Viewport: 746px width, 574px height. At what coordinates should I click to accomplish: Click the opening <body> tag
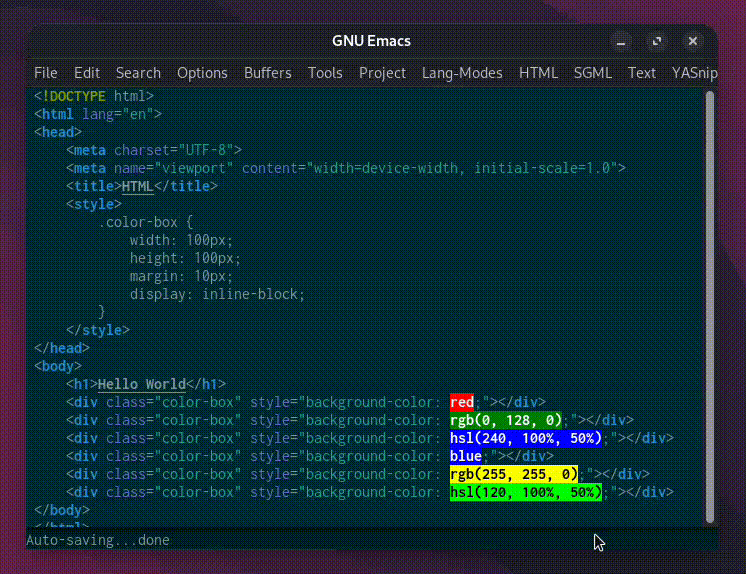coord(58,366)
